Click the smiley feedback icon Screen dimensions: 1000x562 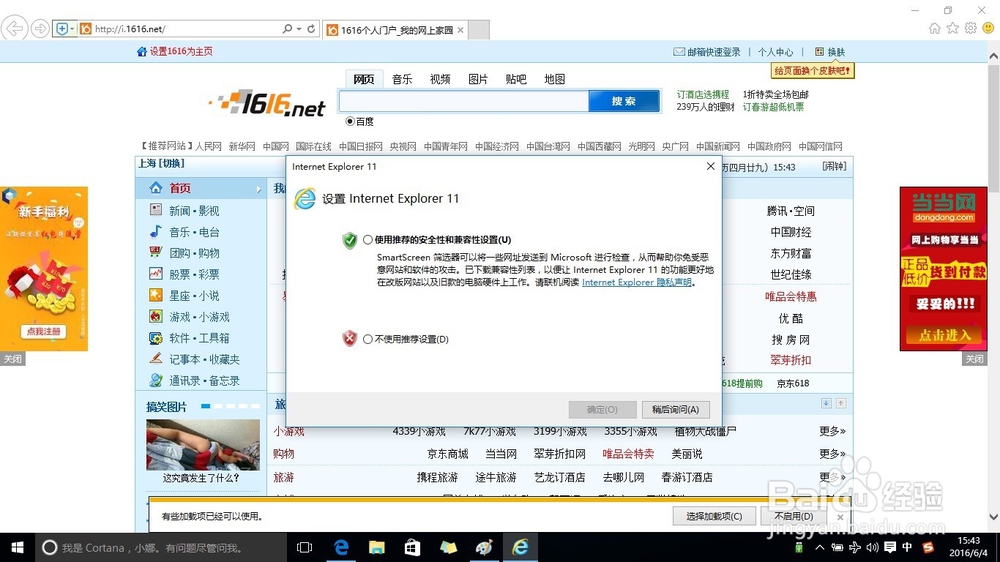(989, 28)
